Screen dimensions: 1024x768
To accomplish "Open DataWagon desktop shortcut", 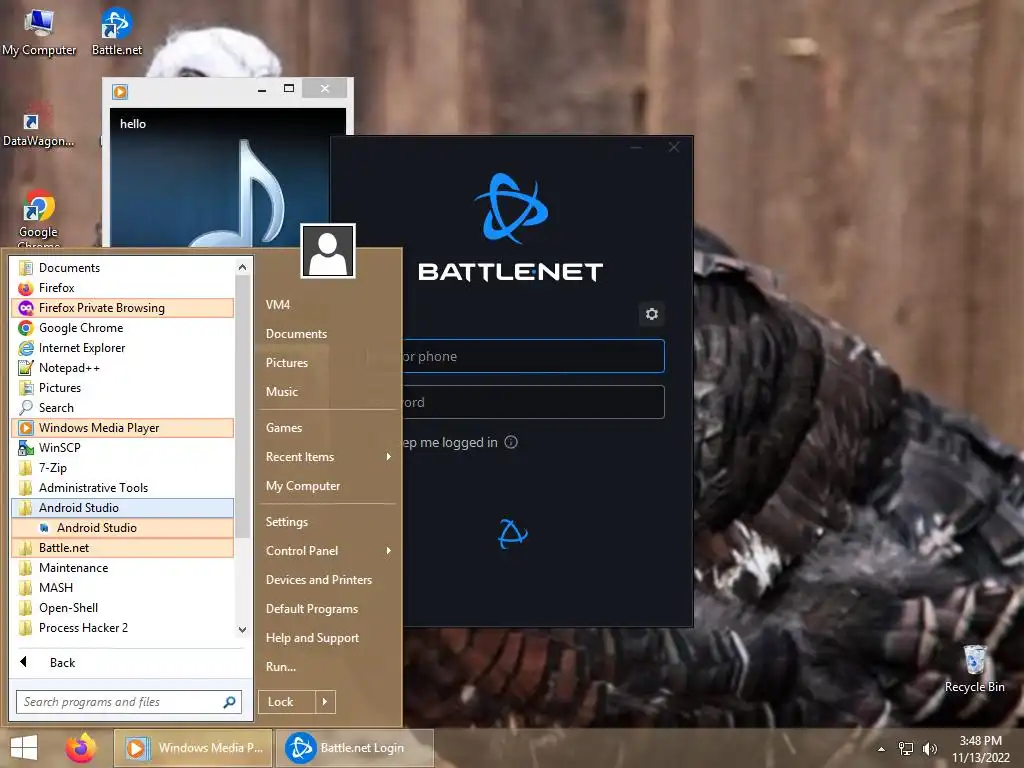I will pyautogui.click(x=38, y=125).
